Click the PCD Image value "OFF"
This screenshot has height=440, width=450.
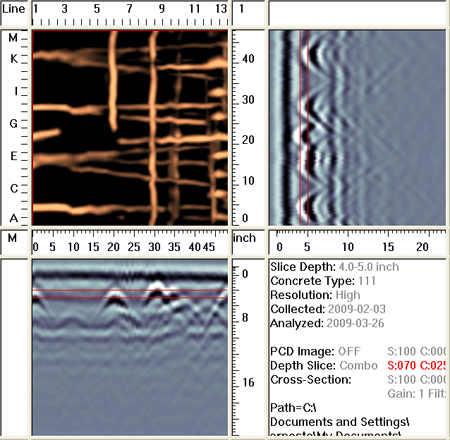pos(349,351)
